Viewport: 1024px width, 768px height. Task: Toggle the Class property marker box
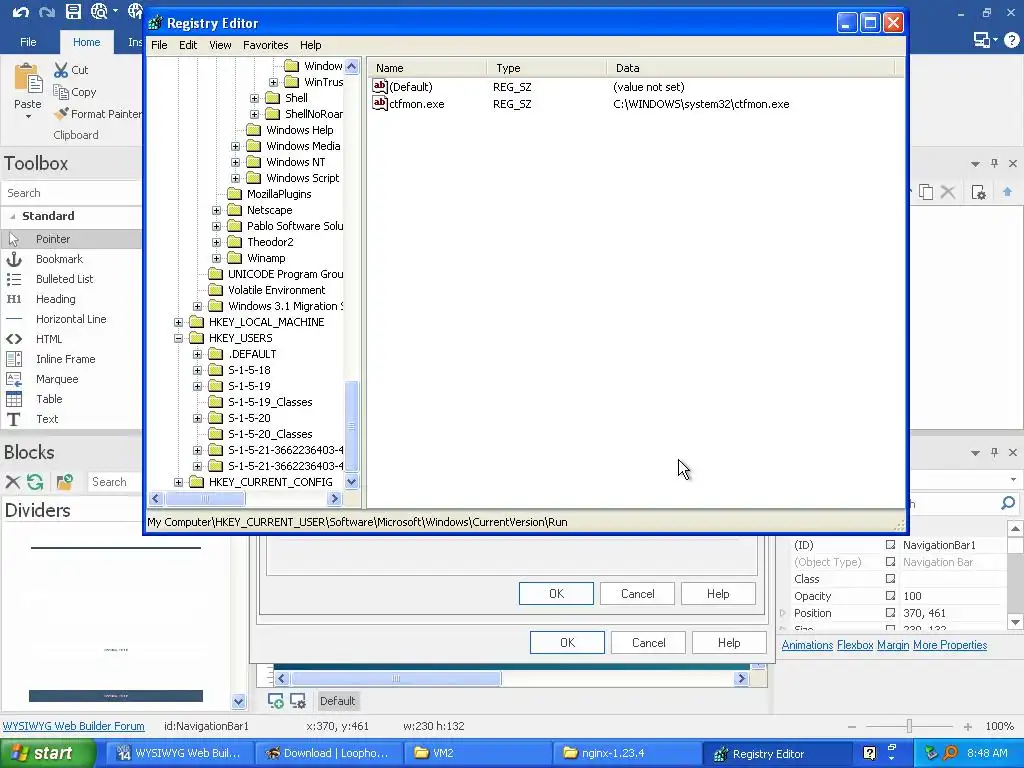point(890,579)
